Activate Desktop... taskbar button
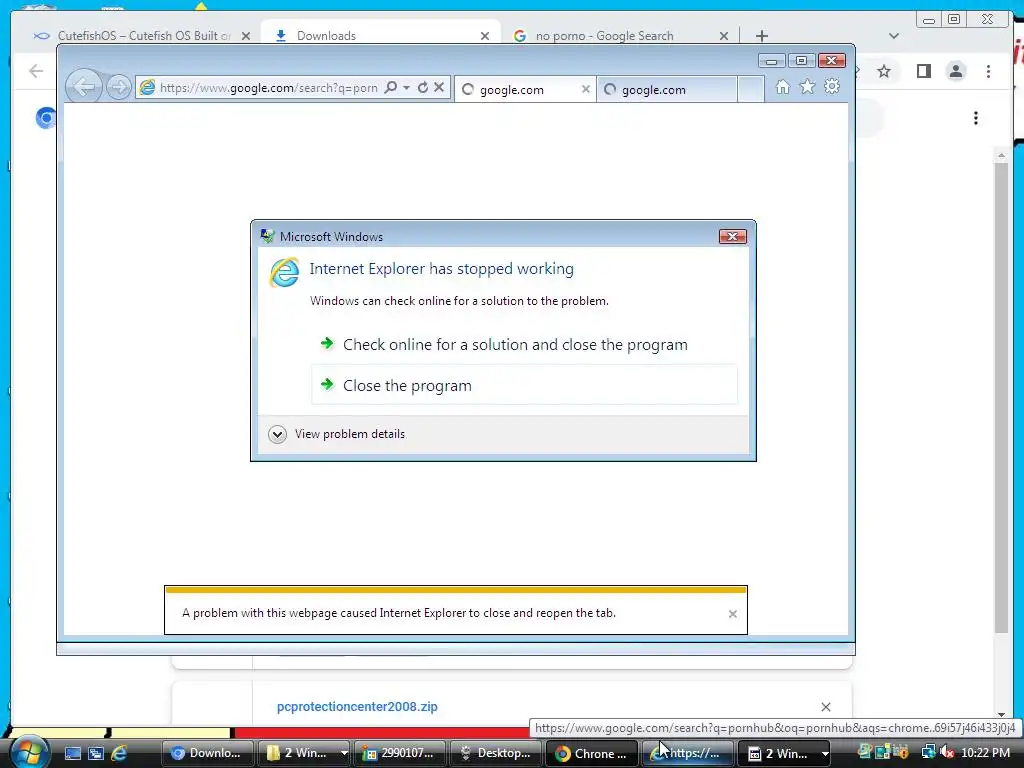Image resolution: width=1024 pixels, height=768 pixels. click(495, 753)
